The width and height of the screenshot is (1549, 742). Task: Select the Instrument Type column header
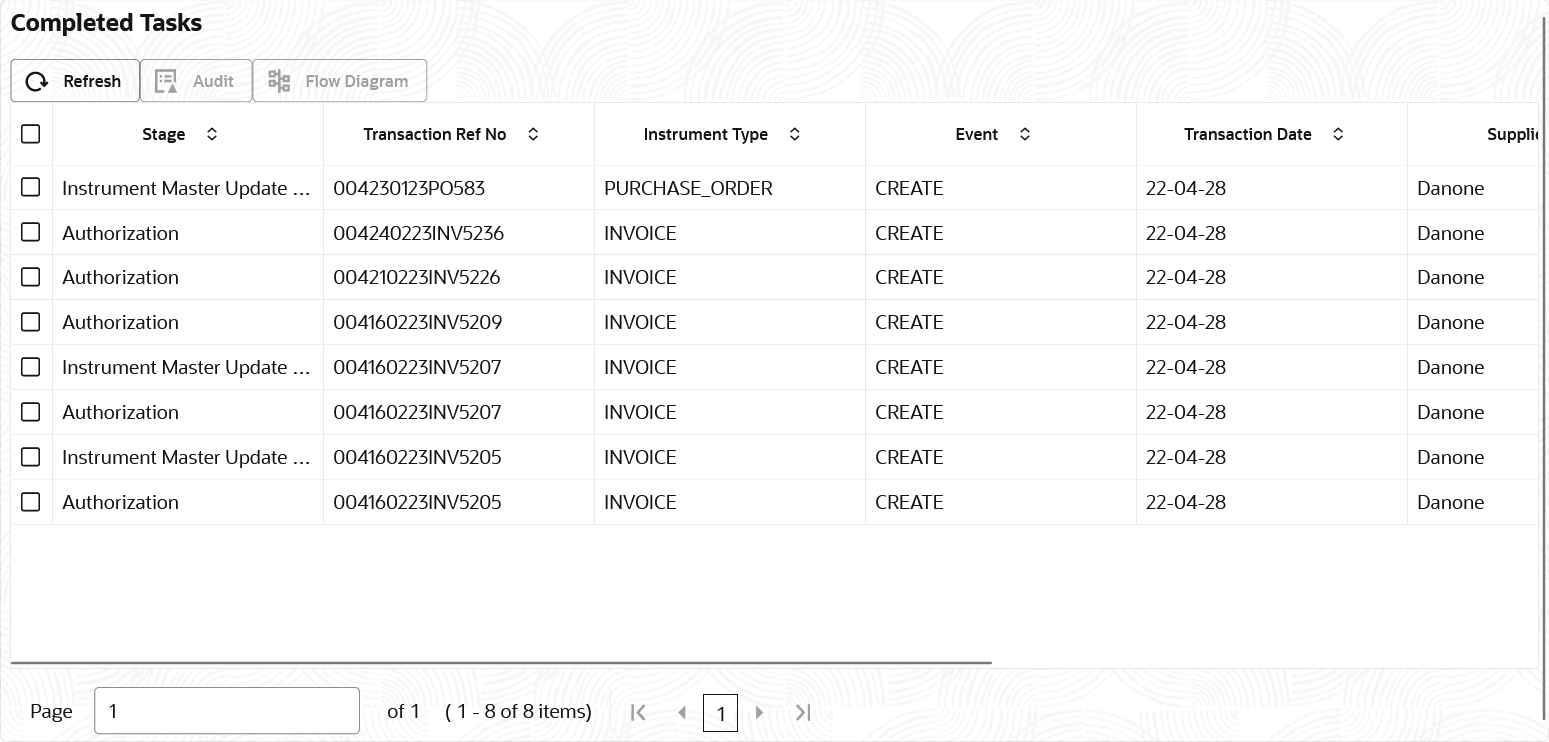[706, 133]
